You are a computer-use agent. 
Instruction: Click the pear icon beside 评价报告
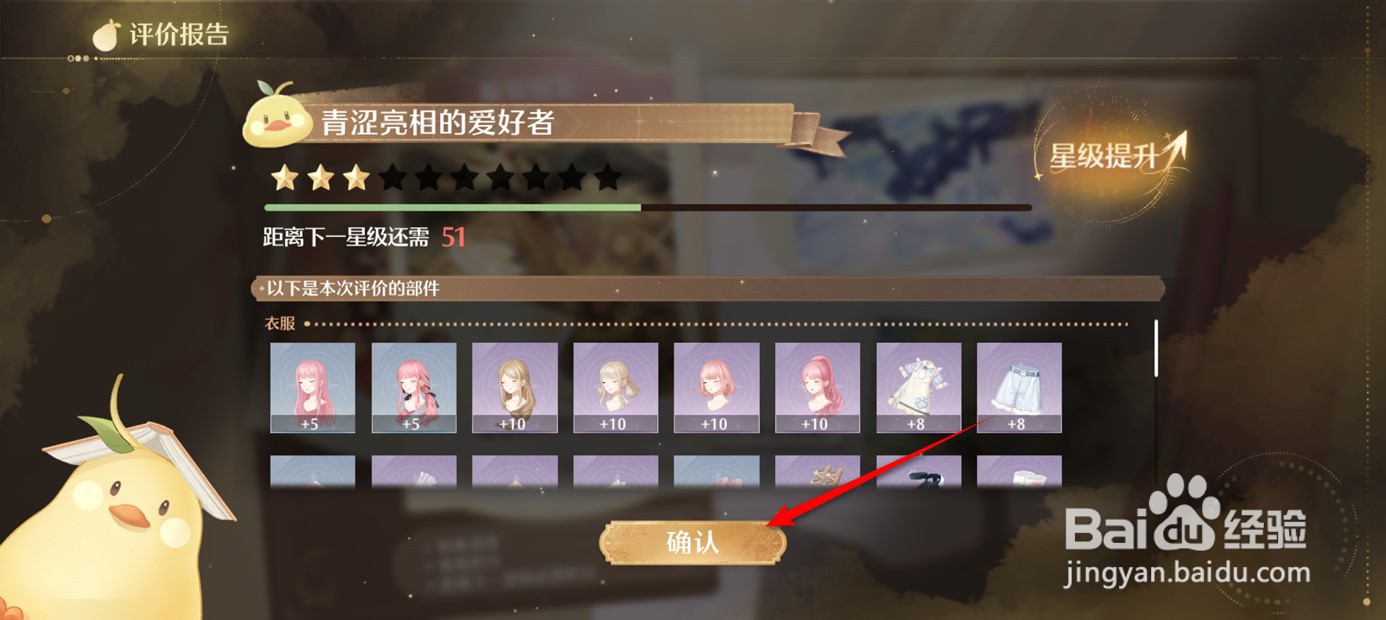point(105,34)
